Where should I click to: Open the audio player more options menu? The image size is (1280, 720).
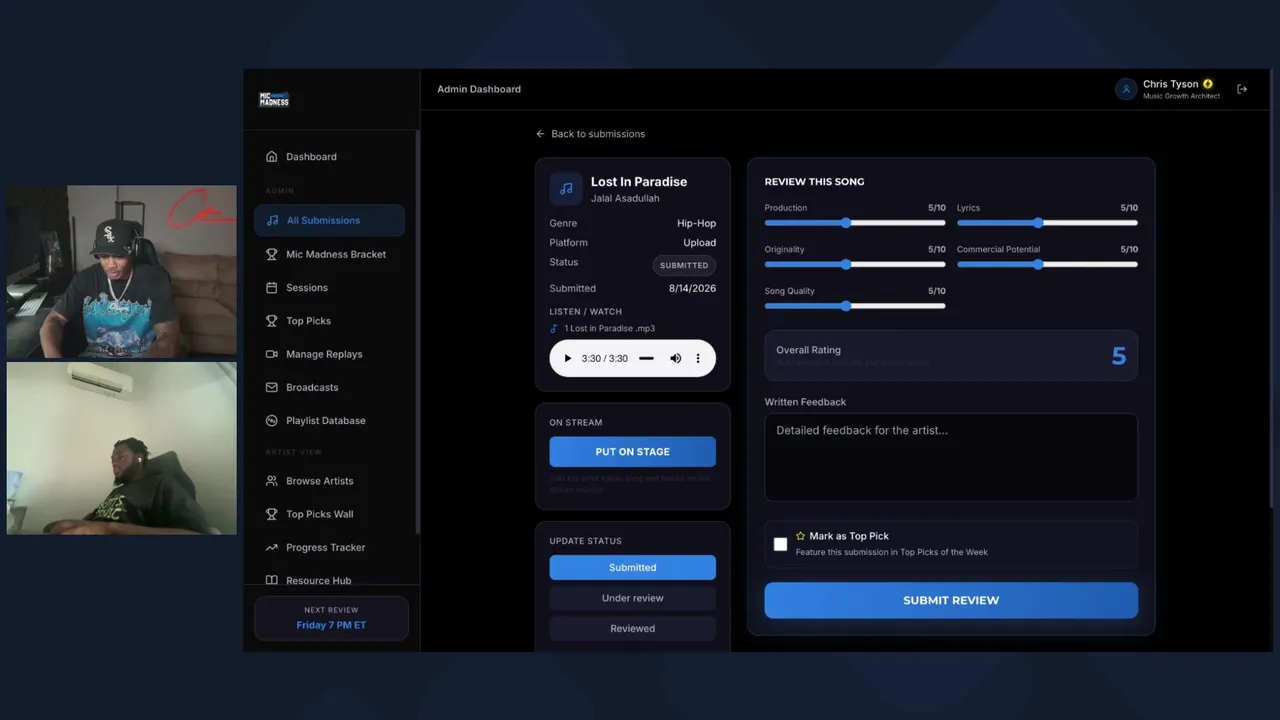tap(698, 358)
